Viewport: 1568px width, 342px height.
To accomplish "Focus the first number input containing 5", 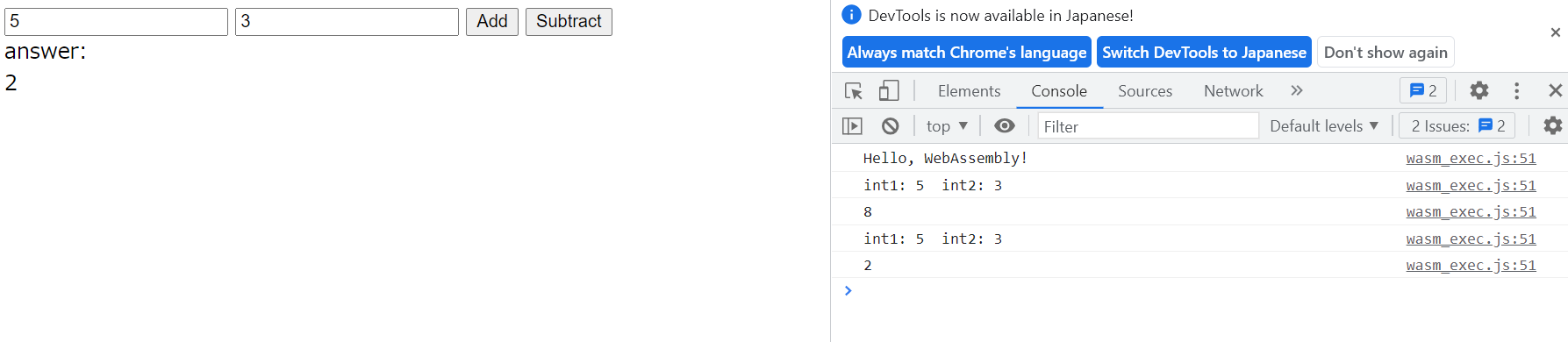I will (x=116, y=22).
